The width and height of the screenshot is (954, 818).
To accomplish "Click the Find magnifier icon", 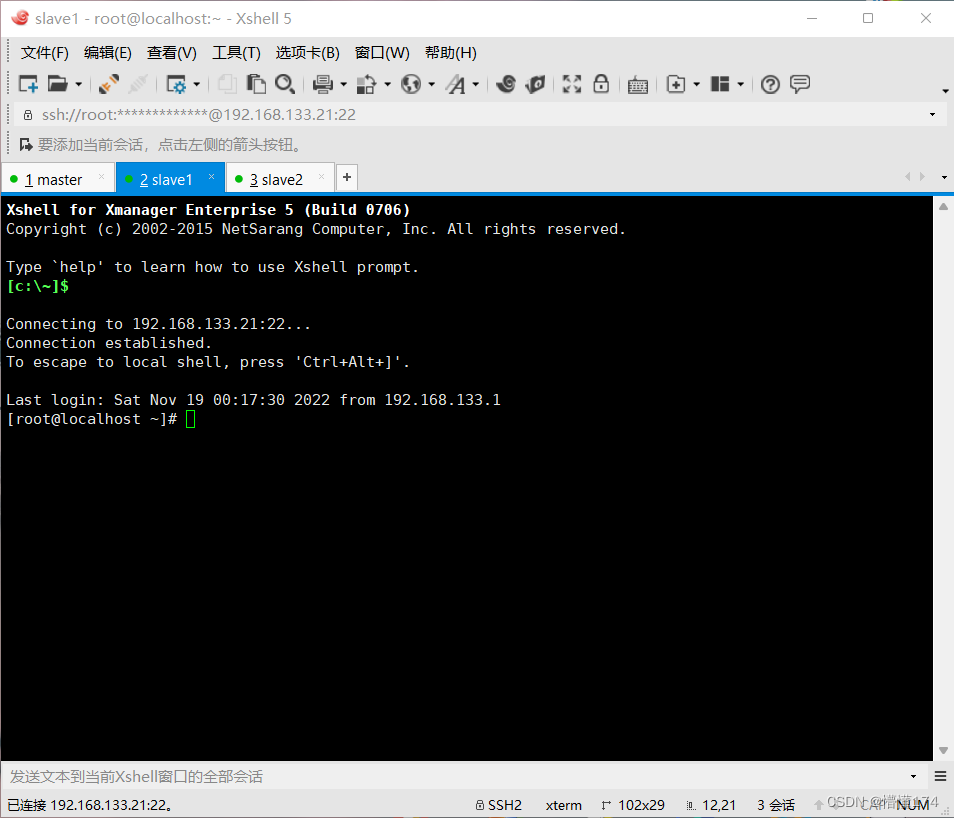I will click(285, 84).
